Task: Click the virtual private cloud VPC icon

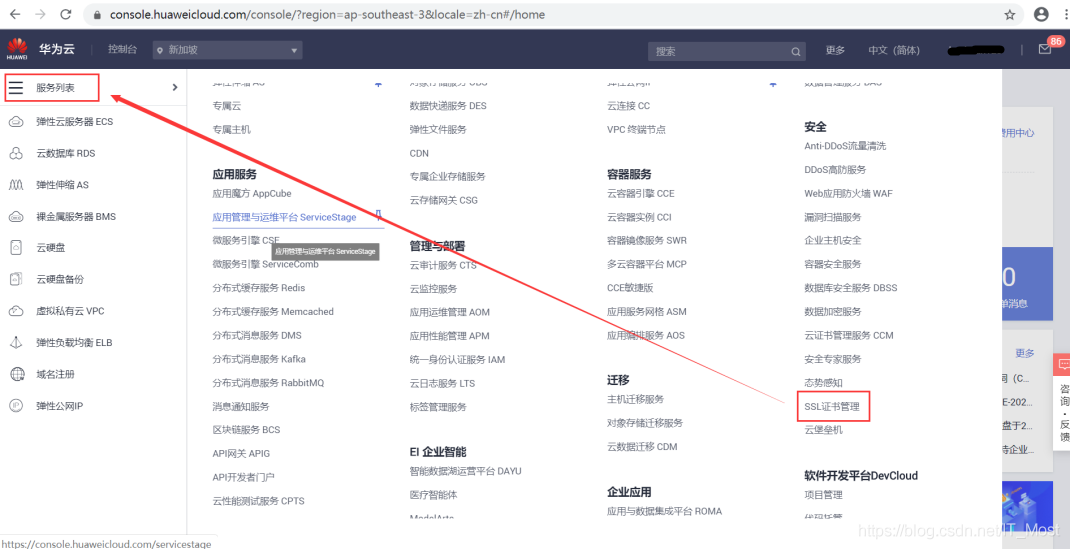Action: (x=16, y=311)
